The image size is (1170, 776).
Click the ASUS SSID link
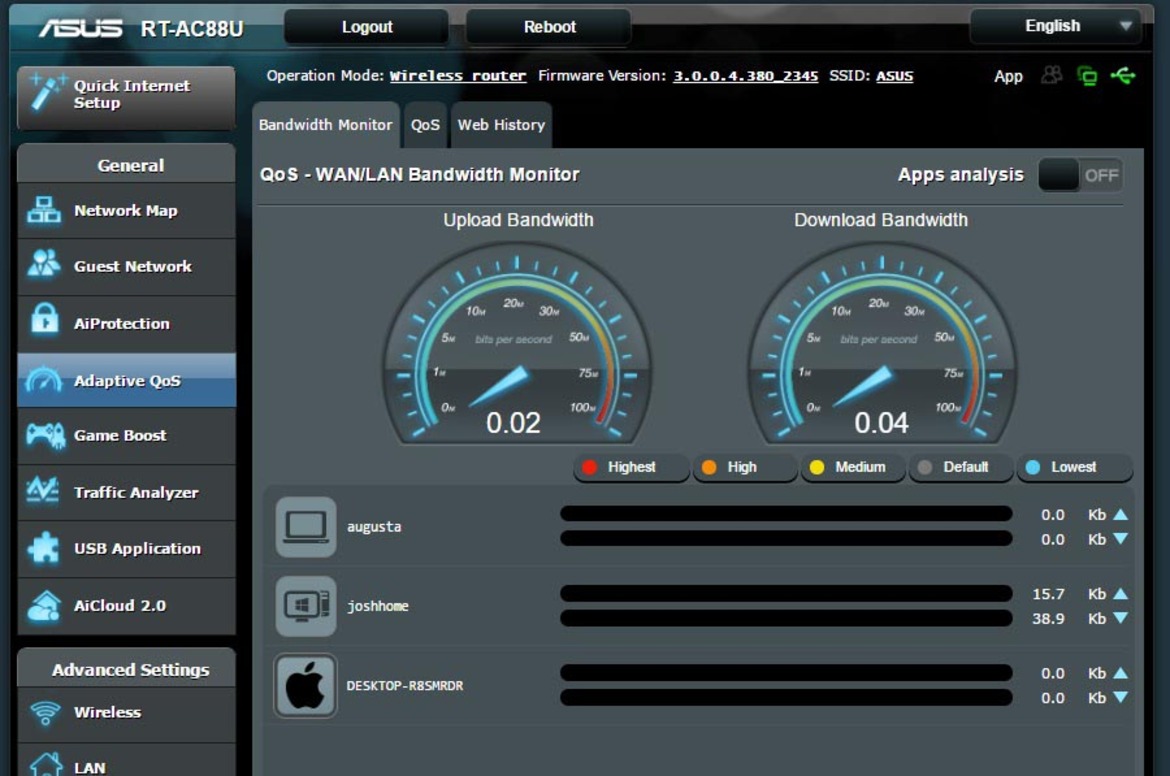coord(895,76)
